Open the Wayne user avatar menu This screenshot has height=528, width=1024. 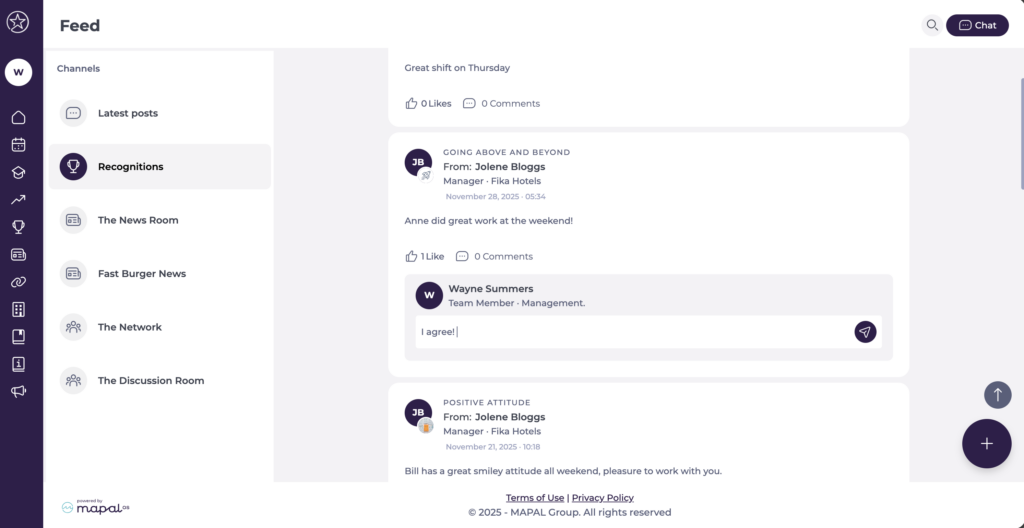click(18, 72)
